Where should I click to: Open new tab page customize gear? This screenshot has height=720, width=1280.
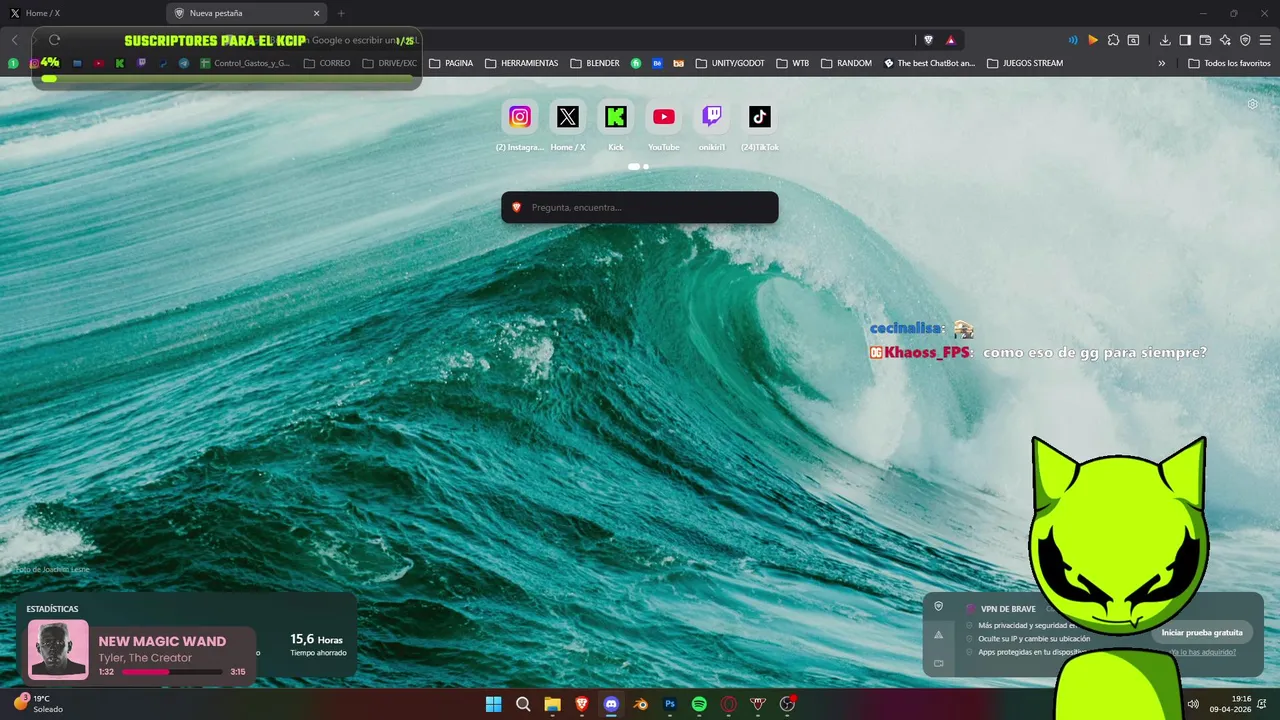1253,104
